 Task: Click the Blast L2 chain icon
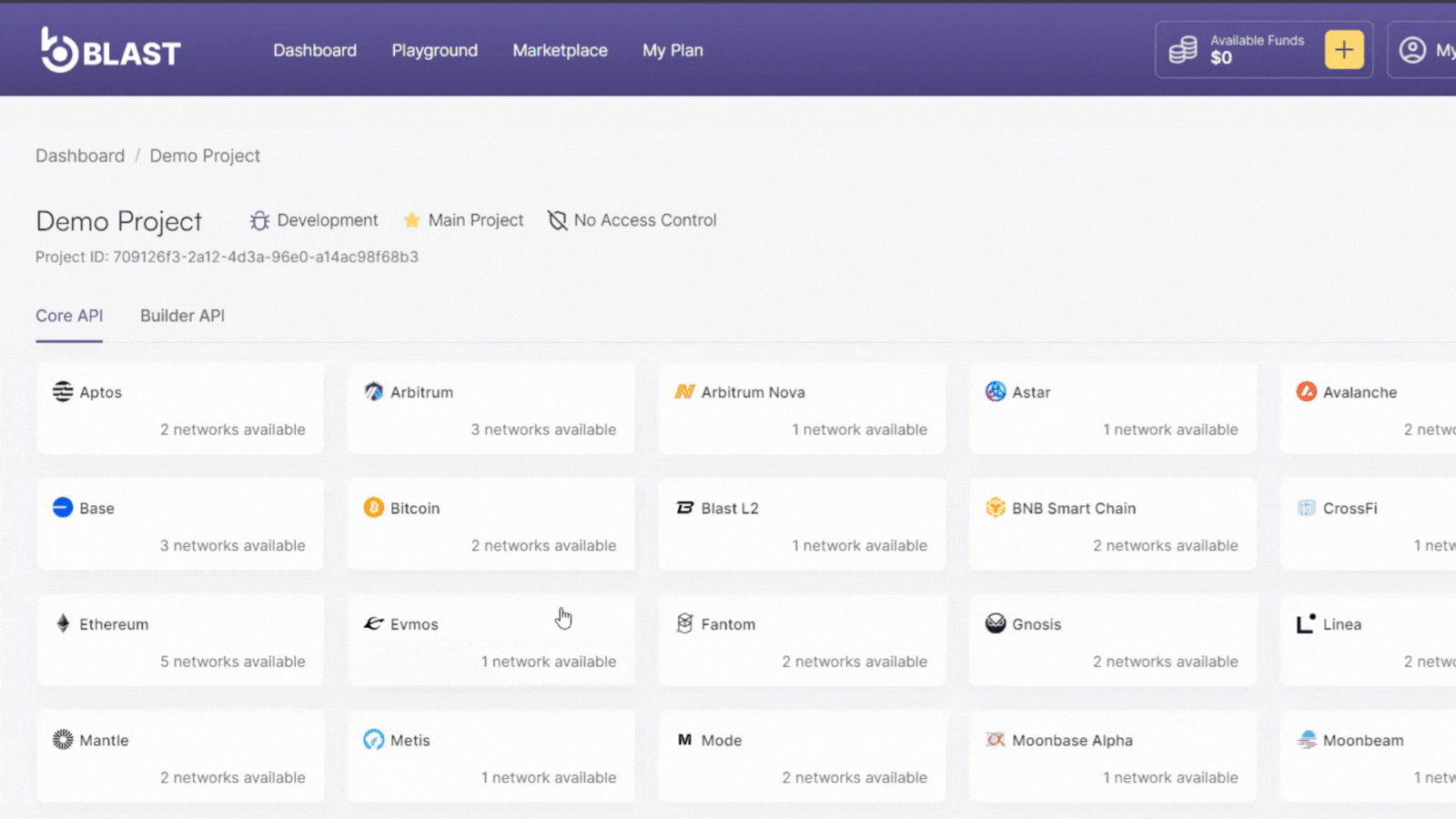[x=684, y=508]
